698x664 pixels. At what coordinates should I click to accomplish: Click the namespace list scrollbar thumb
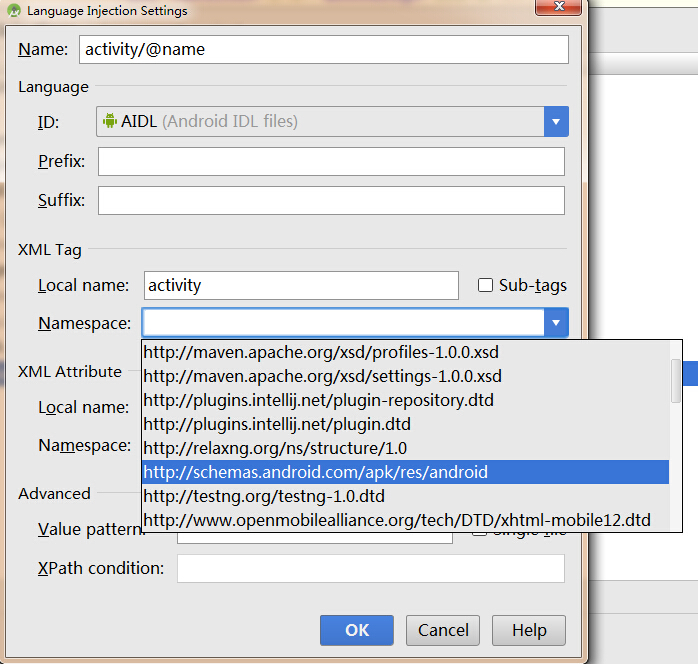coord(676,381)
